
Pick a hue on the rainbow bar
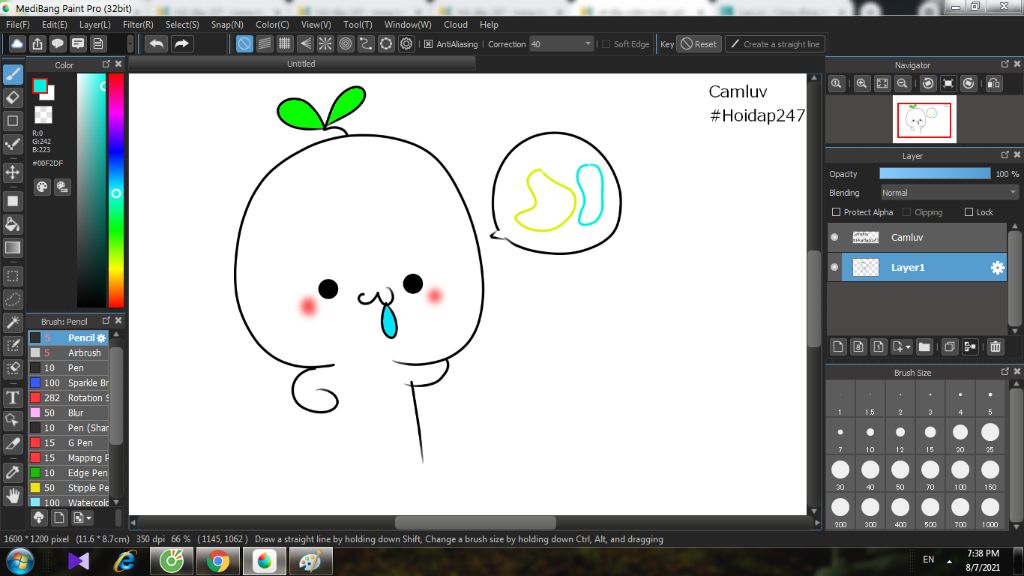116,191
